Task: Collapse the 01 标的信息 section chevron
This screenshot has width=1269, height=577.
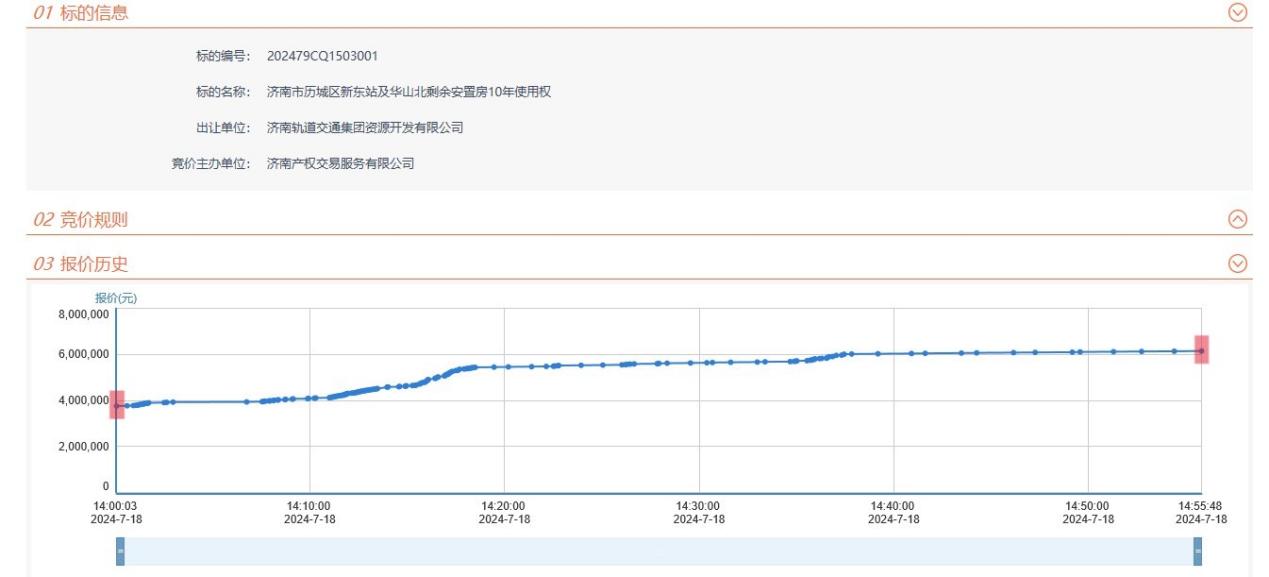Action: pos(1238,12)
